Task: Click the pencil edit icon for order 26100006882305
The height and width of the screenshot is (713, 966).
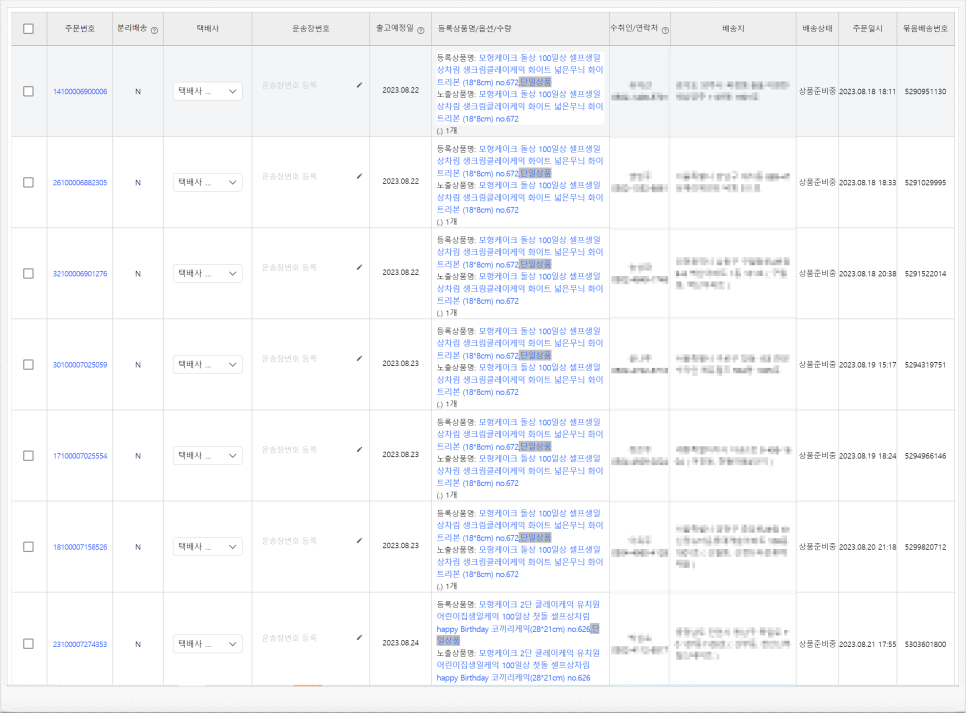Action: tap(359, 176)
